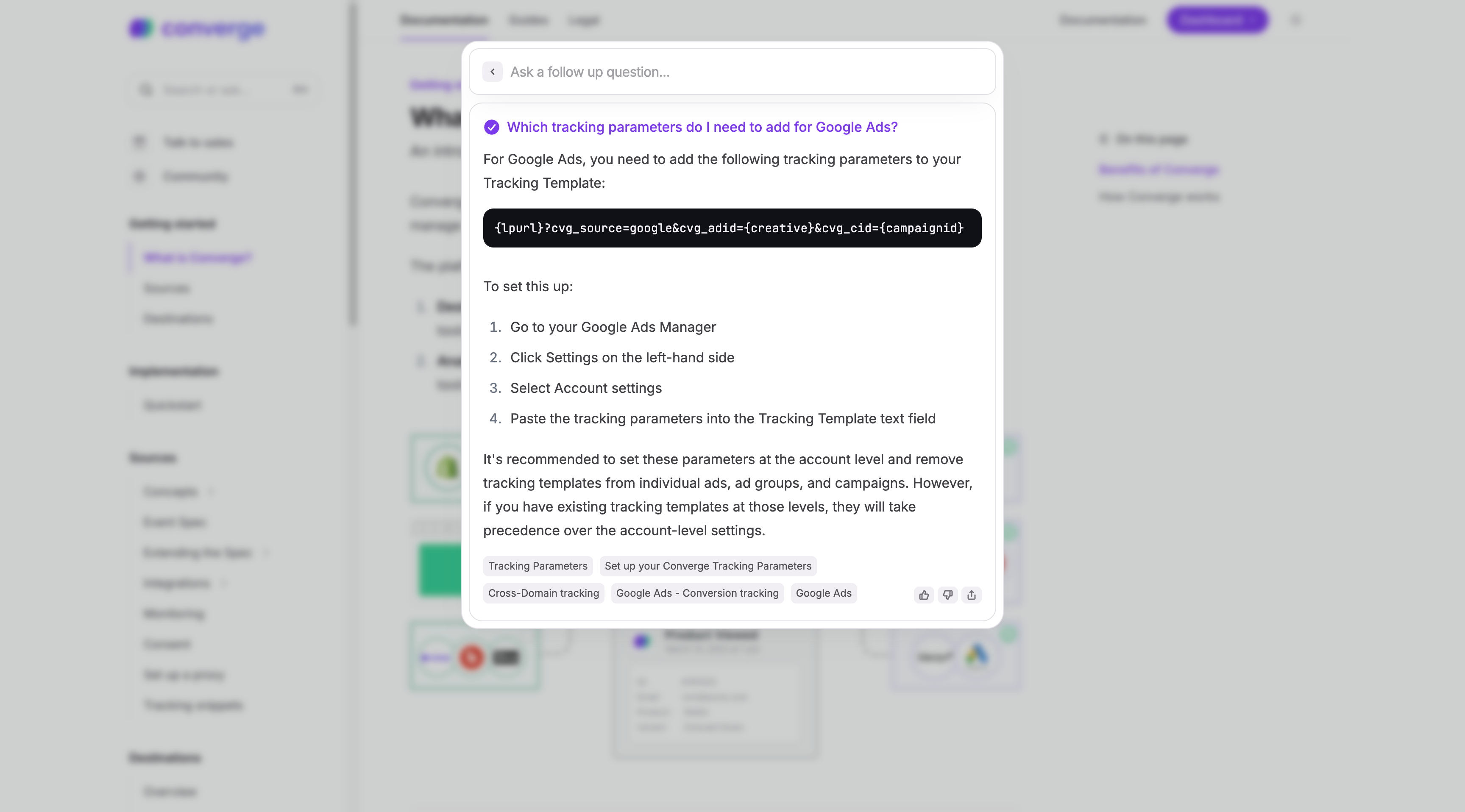1465x812 pixels.
Task: Click the tracking template code block
Action: (x=732, y=228)
